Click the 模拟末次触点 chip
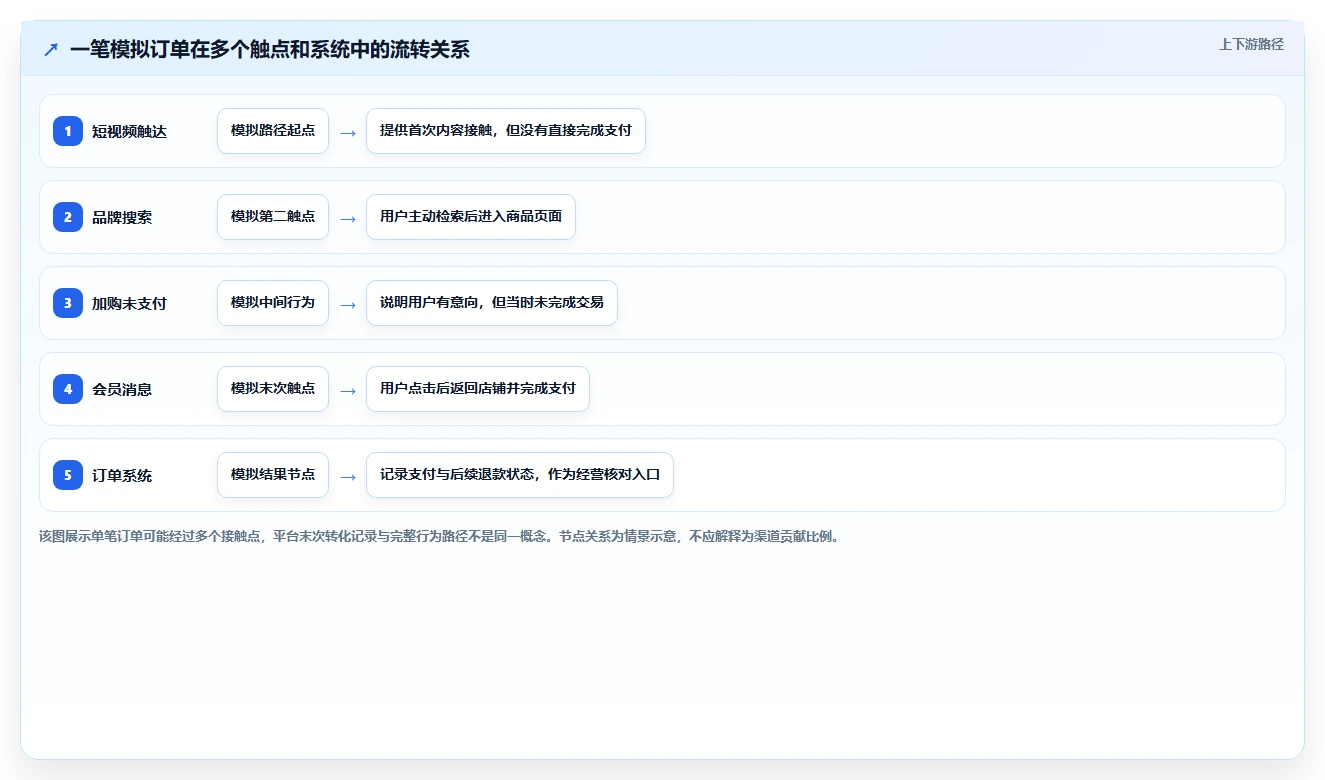The height and width of the screenshot is (780, 1325). [273, 389]
